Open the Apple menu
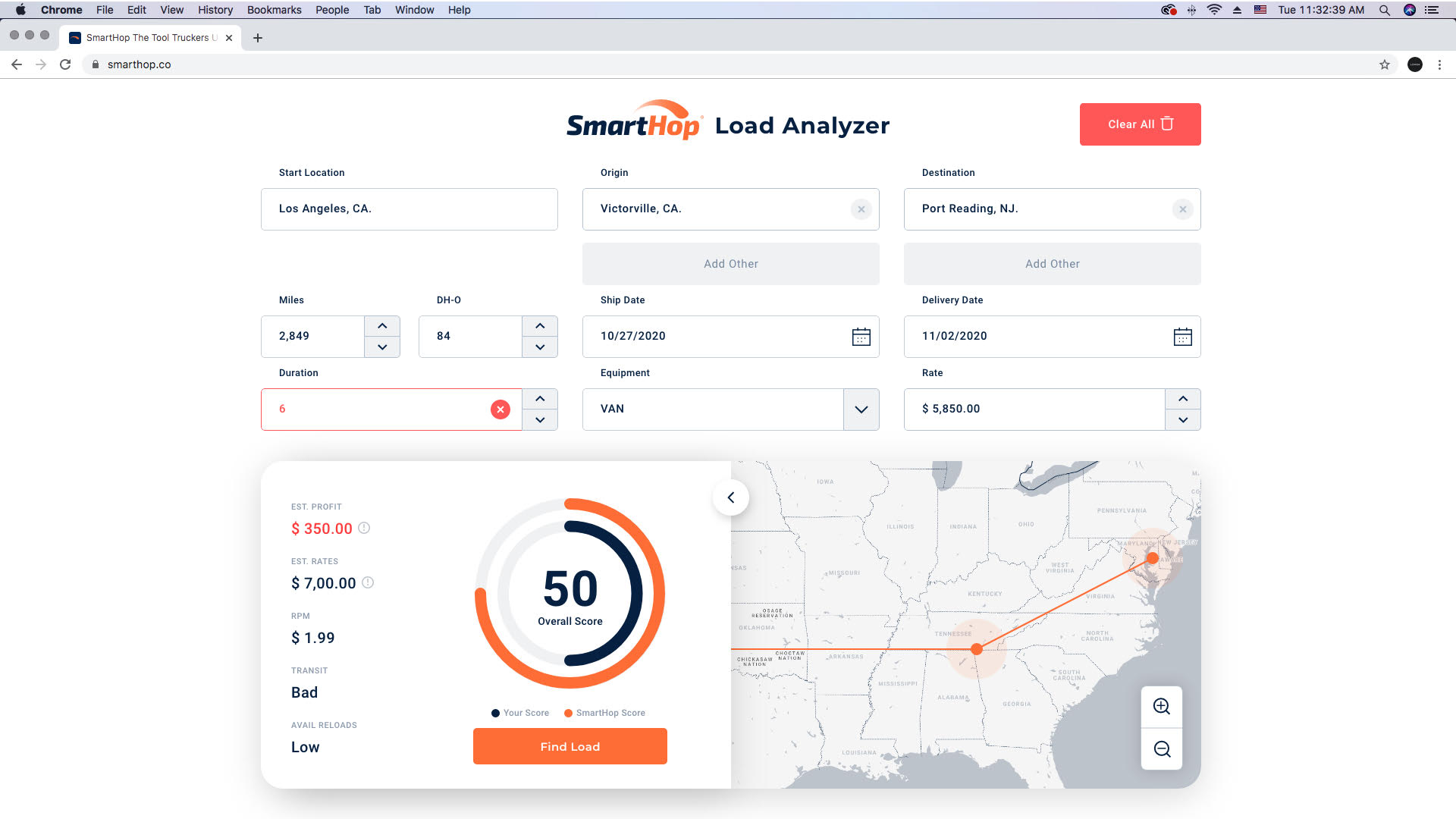This screenshot has width=1456, height=819. (20, 10)
